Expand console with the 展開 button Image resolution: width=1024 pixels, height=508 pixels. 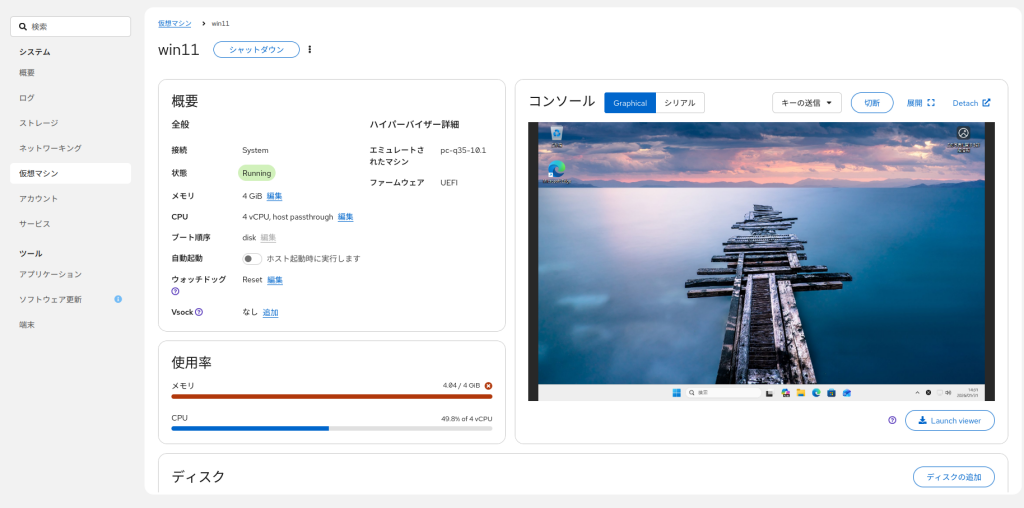(920, 103)
